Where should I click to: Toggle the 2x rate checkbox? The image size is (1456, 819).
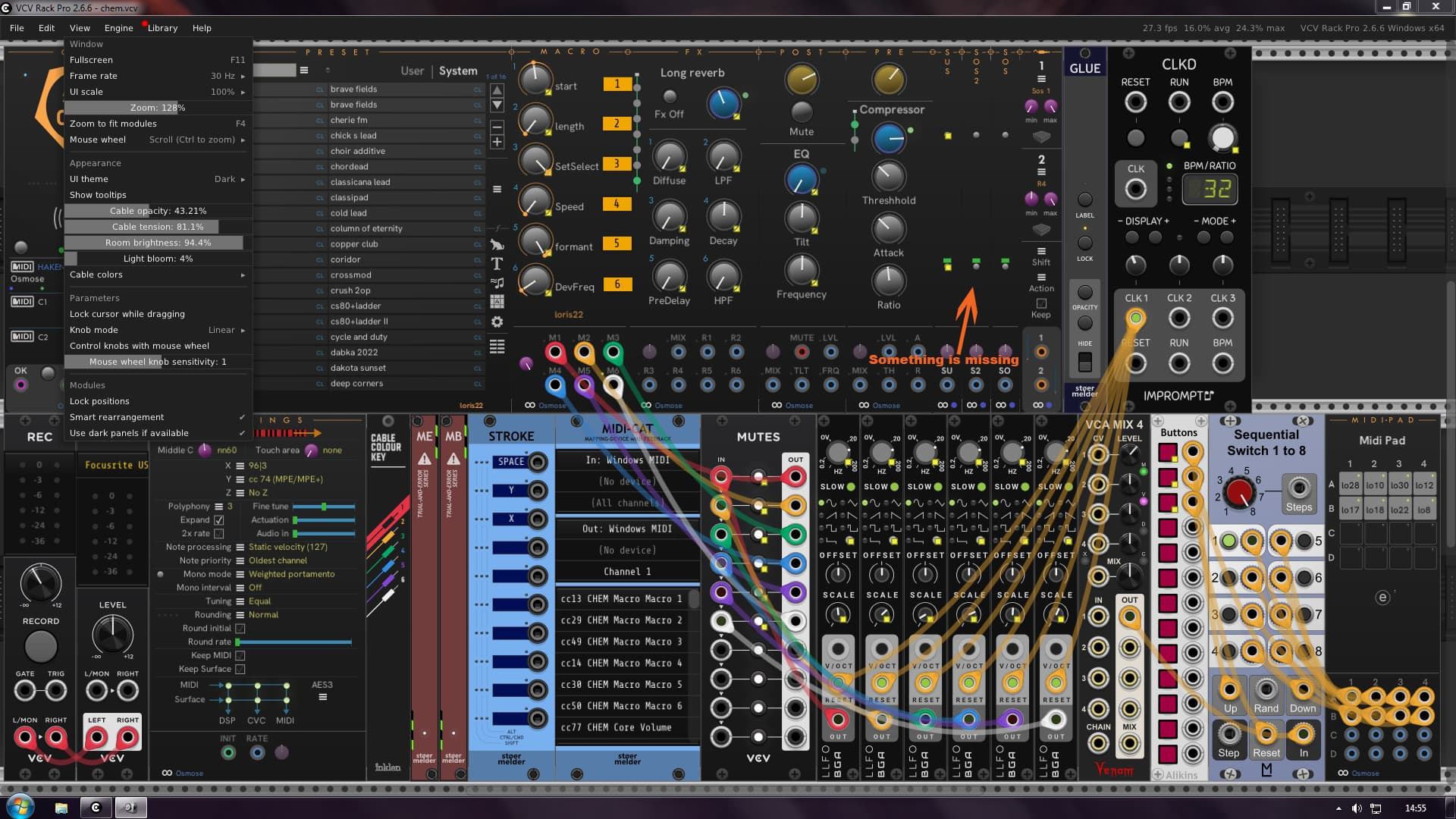tap(219, 534)
